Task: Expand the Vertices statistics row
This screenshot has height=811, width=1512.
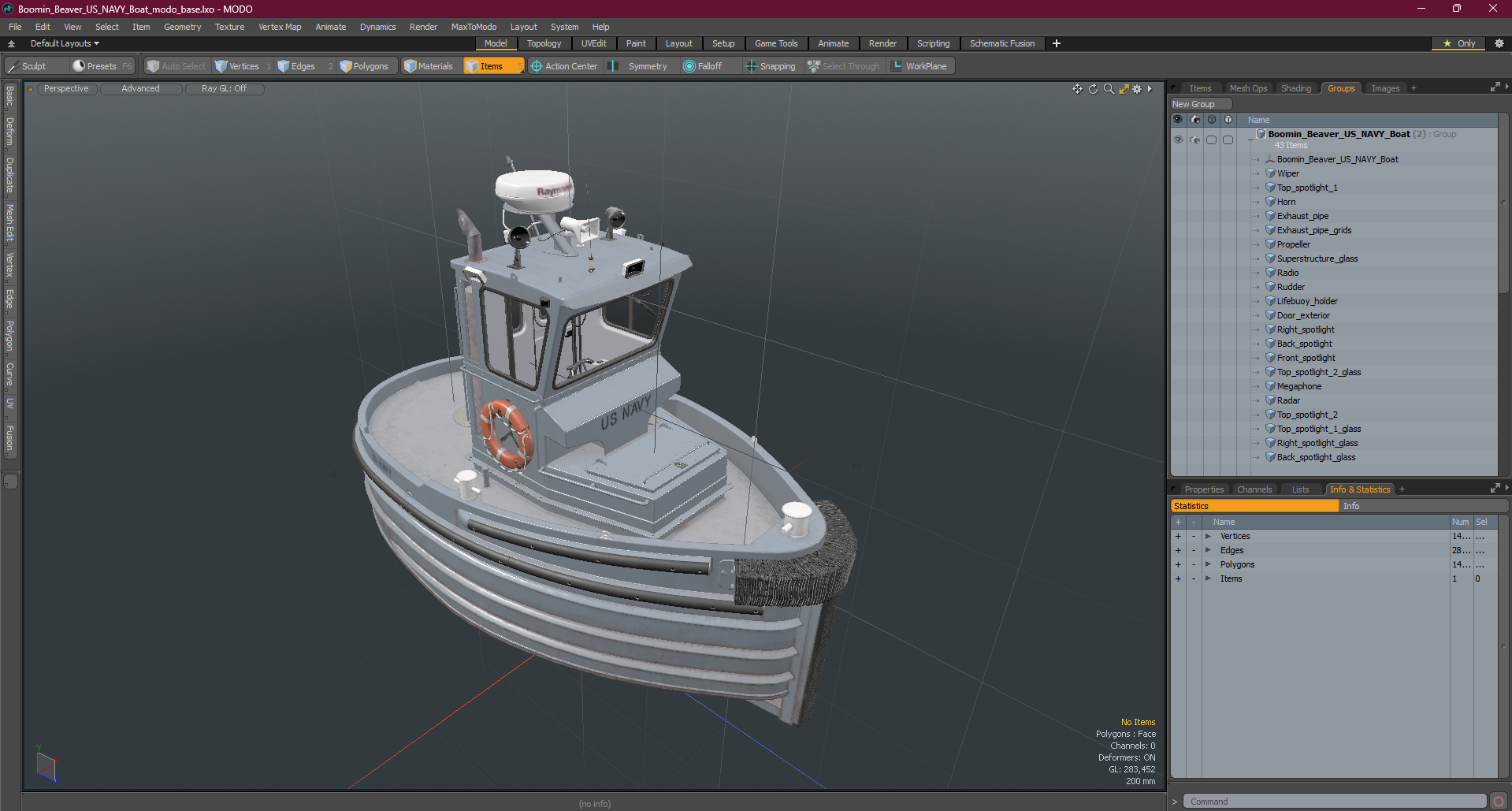Action: click(x=1208, y=536)
